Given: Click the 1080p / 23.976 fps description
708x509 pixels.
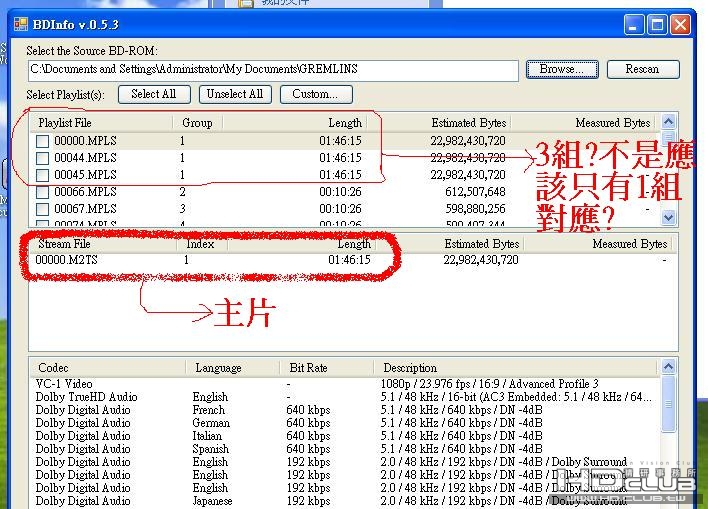Looking at the screenshot, I should pyautogui.click(x=489, y=384).
